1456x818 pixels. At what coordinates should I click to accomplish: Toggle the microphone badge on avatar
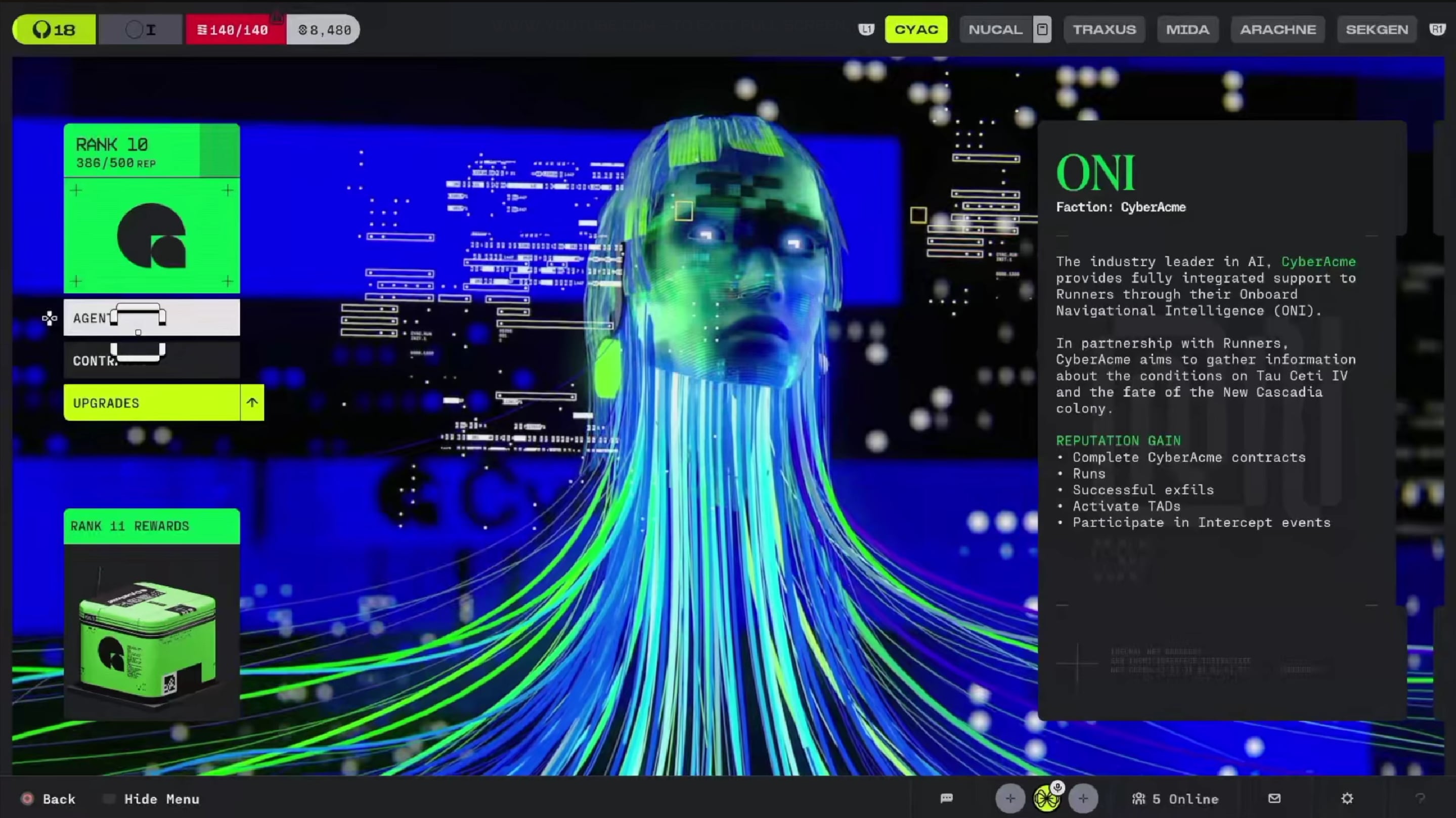coord(1057,787)
